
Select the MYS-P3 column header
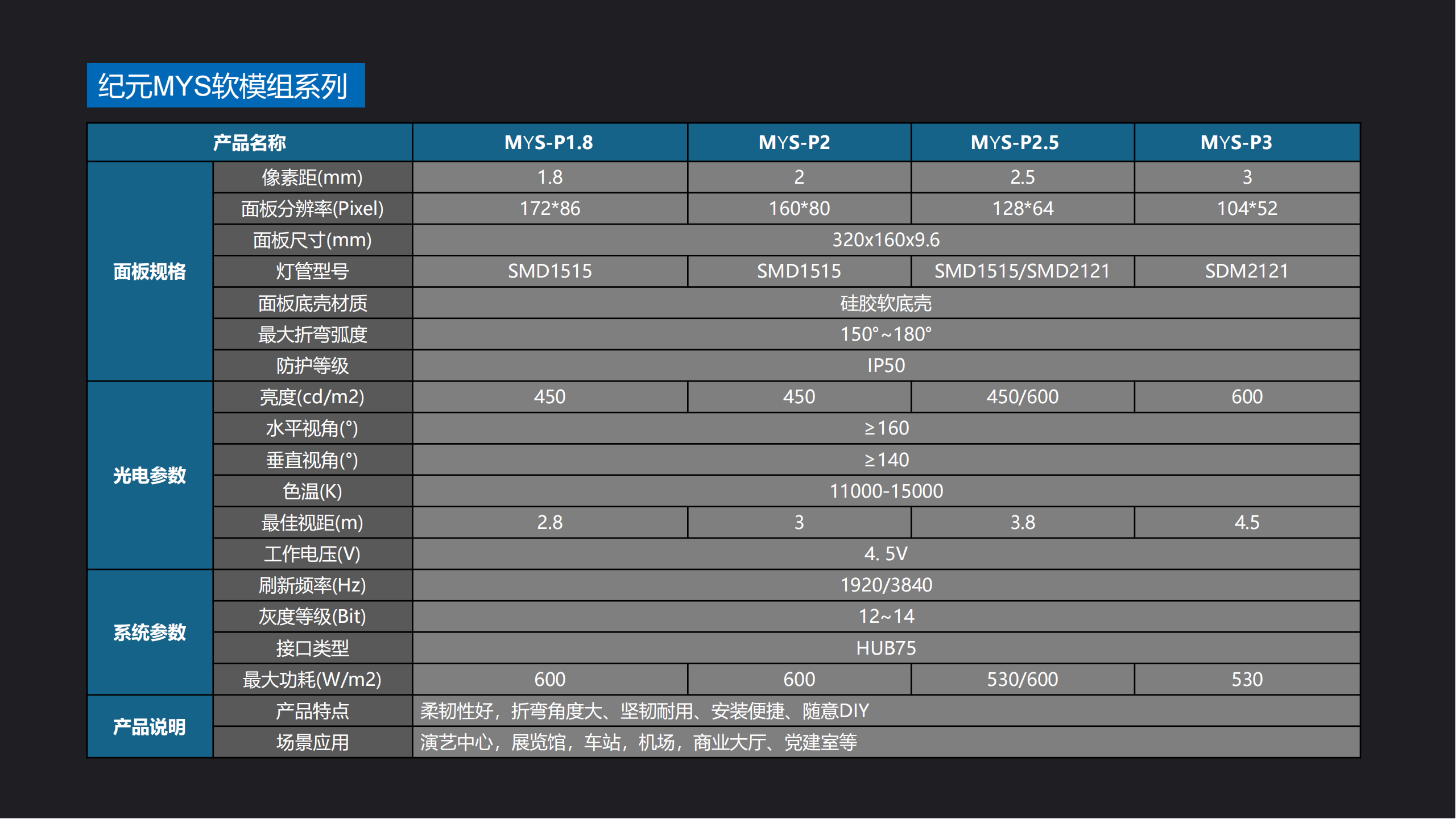tap(1247, 142)
